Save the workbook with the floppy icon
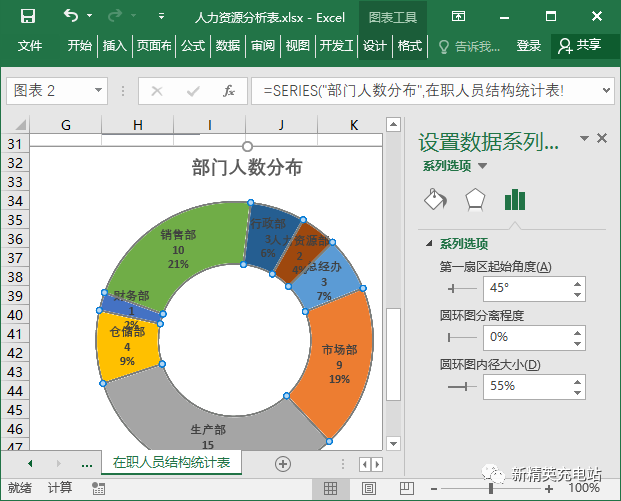 click(28, 16)
